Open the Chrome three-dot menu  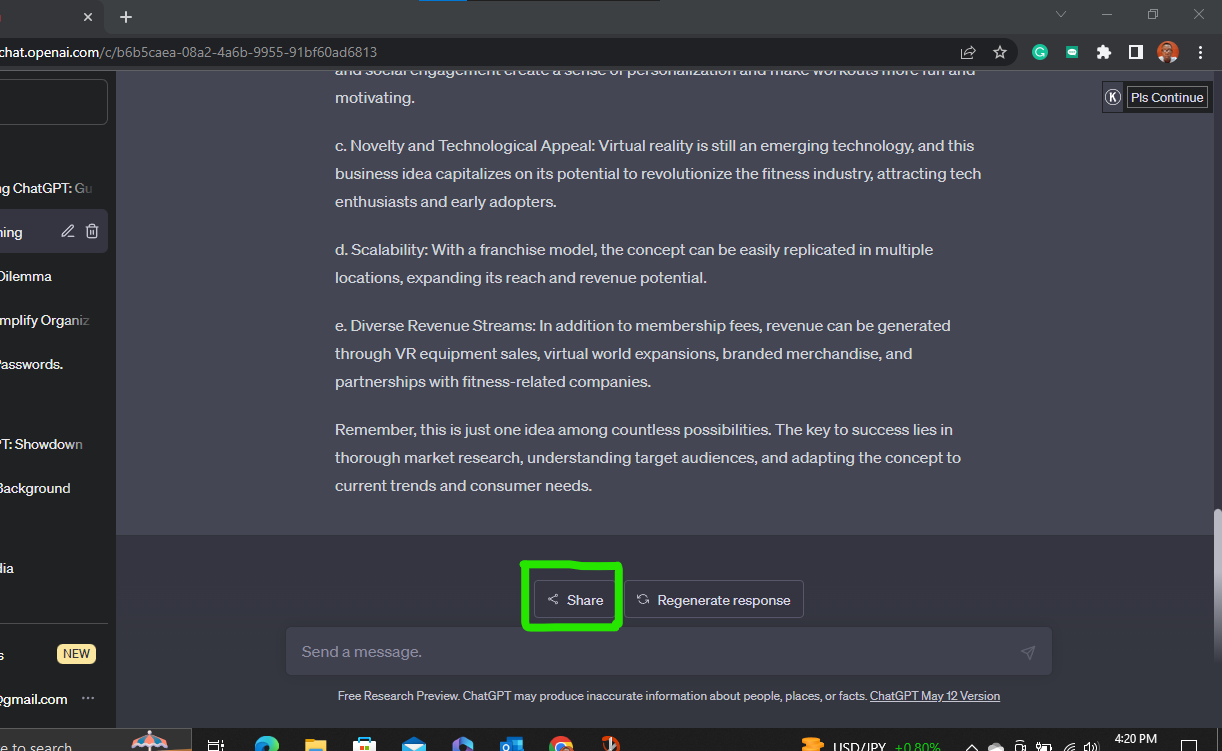point(1200,51)
